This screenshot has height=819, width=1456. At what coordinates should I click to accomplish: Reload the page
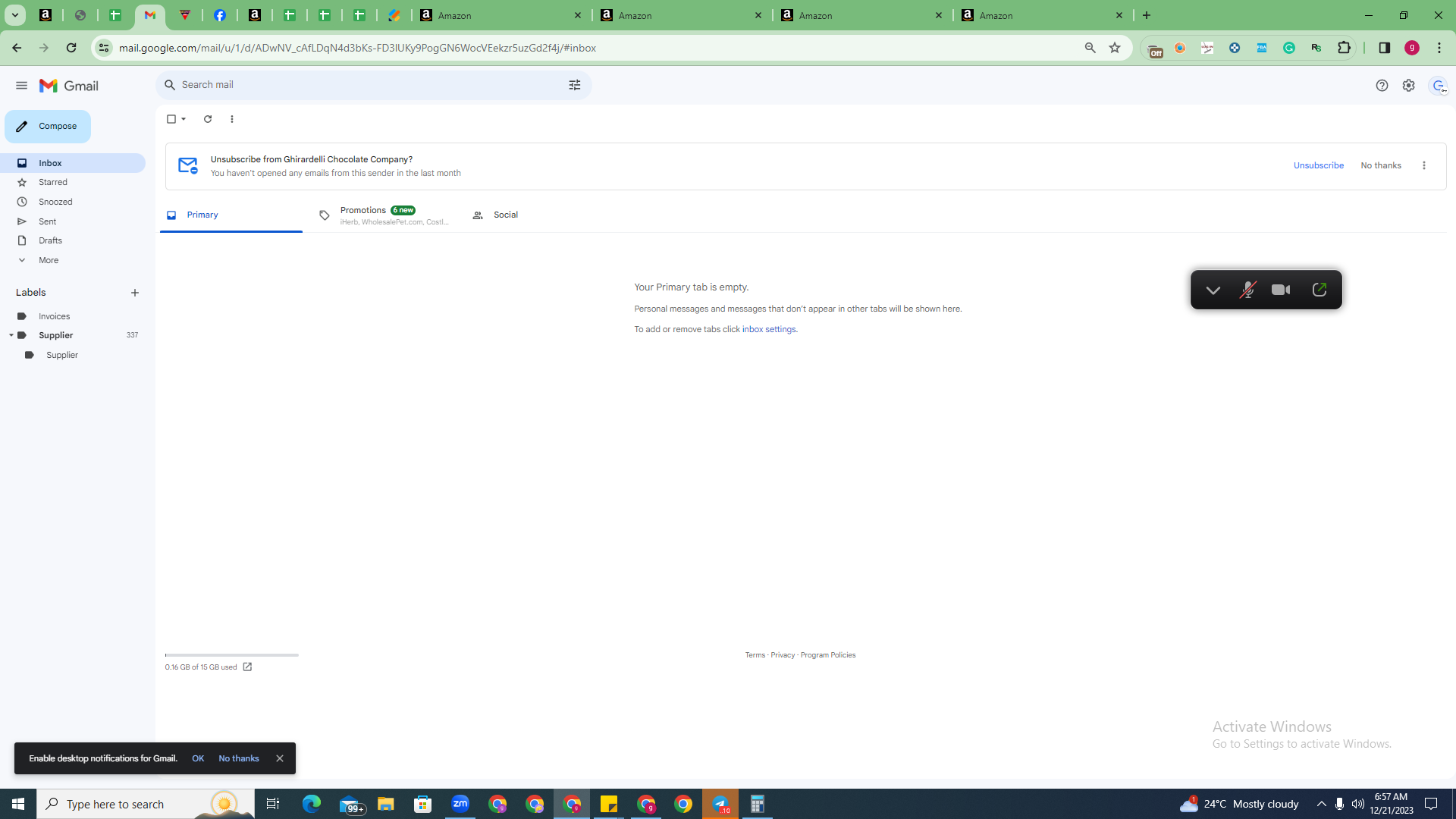click(x=71, y=48)
